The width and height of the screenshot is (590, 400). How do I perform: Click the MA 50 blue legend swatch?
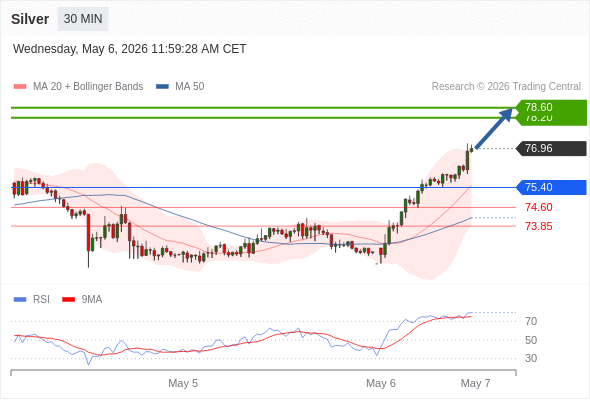tap(162, 87)
